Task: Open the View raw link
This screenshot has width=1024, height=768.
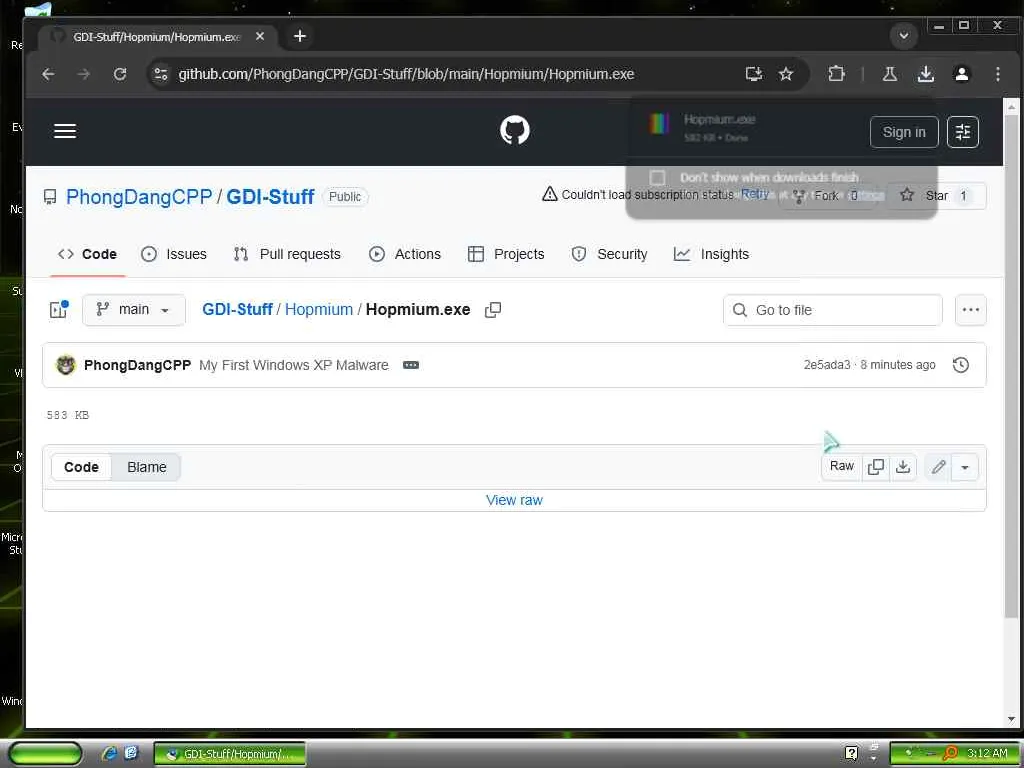Action: coord(514,500)
